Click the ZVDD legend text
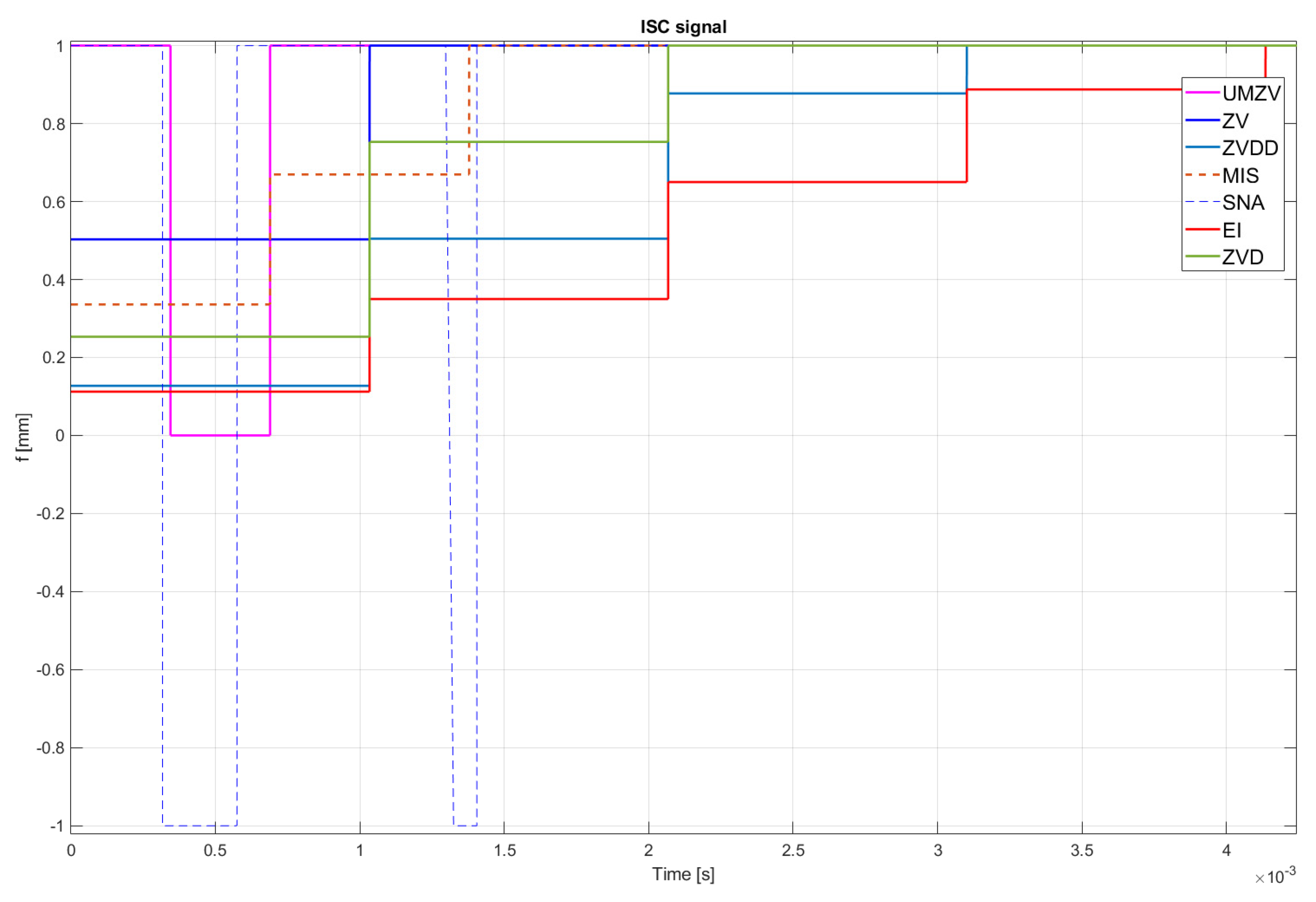 [1250, 148]
